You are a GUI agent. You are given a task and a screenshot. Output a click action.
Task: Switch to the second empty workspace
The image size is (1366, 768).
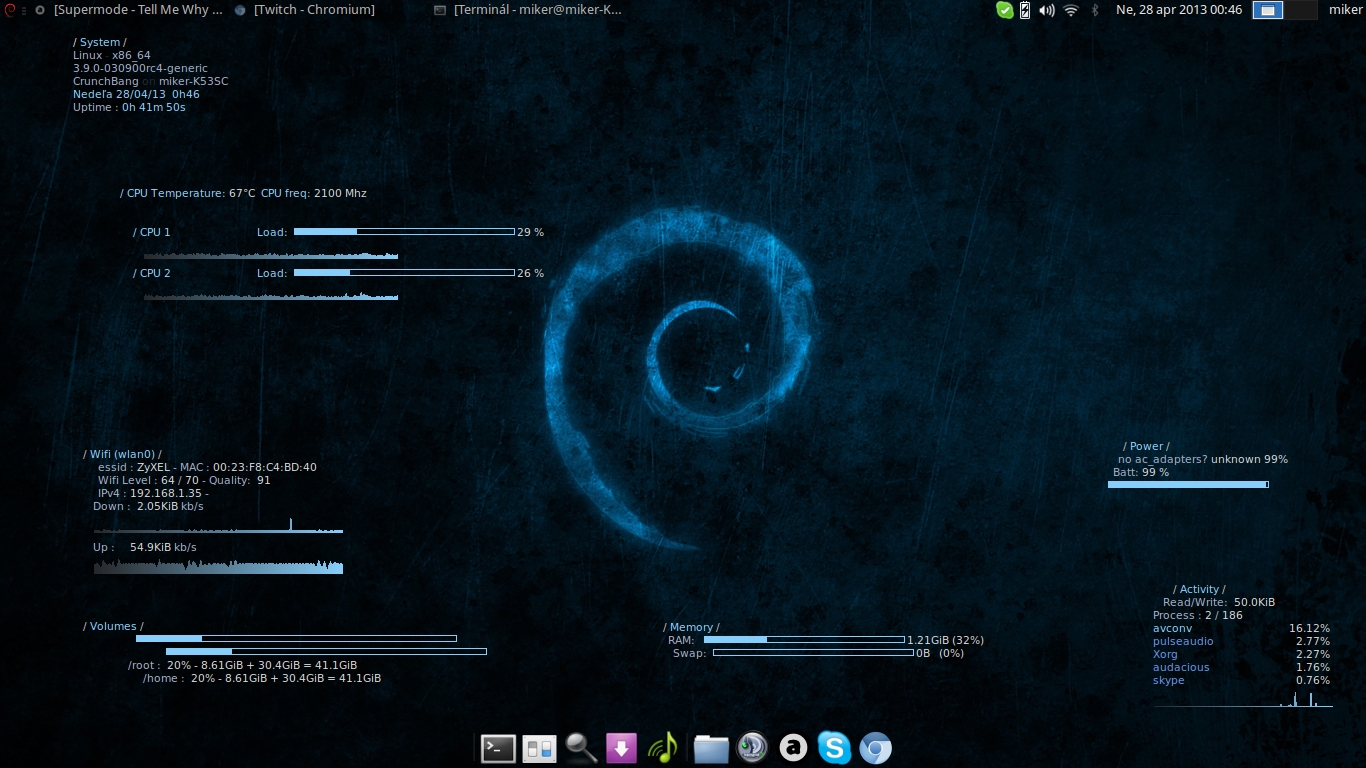1301,10
